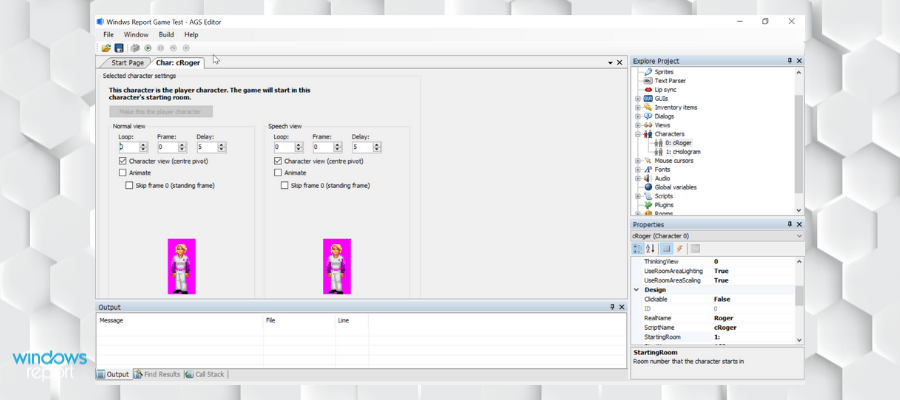Sort Properties alphabetically
This screenshot has width=900, height=400.
point(650,248)
